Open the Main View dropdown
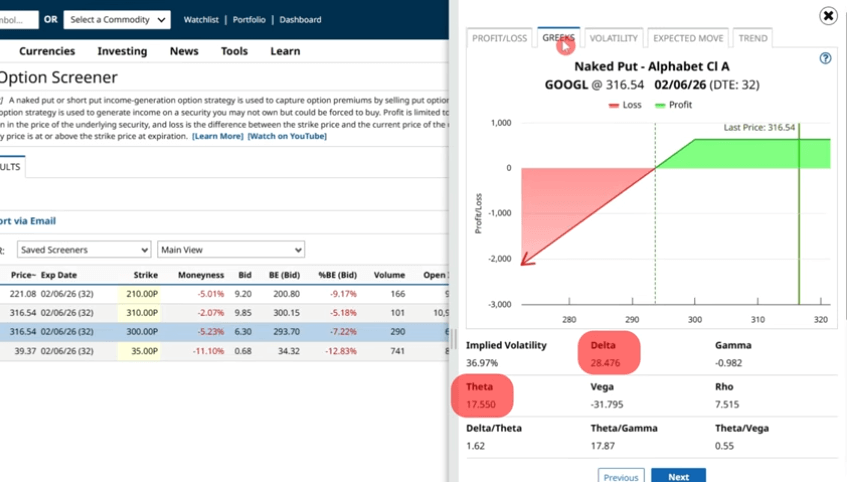The image size is (850, 482). [x=231, y=249]
